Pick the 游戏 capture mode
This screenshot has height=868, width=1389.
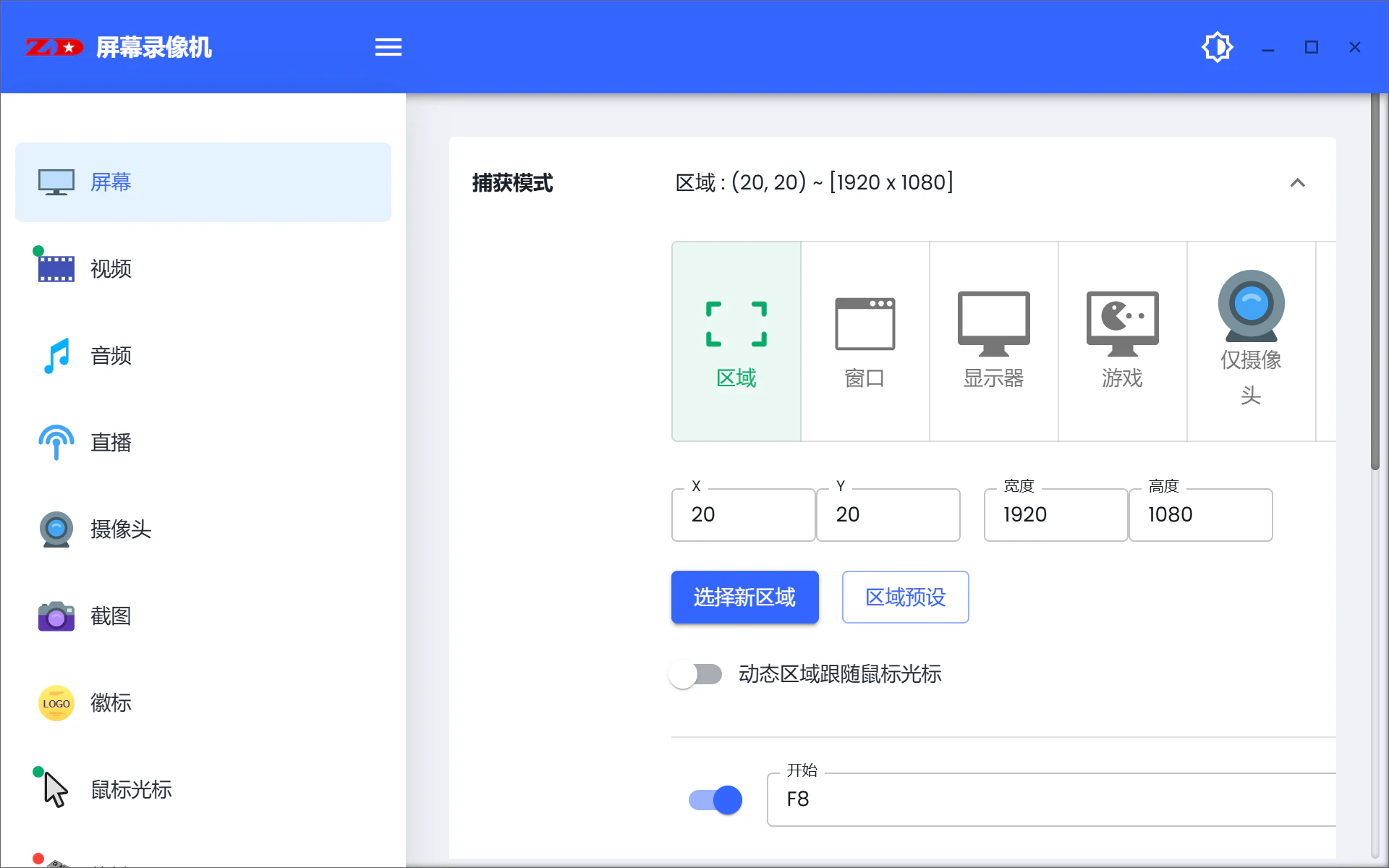coord(1122,341)
